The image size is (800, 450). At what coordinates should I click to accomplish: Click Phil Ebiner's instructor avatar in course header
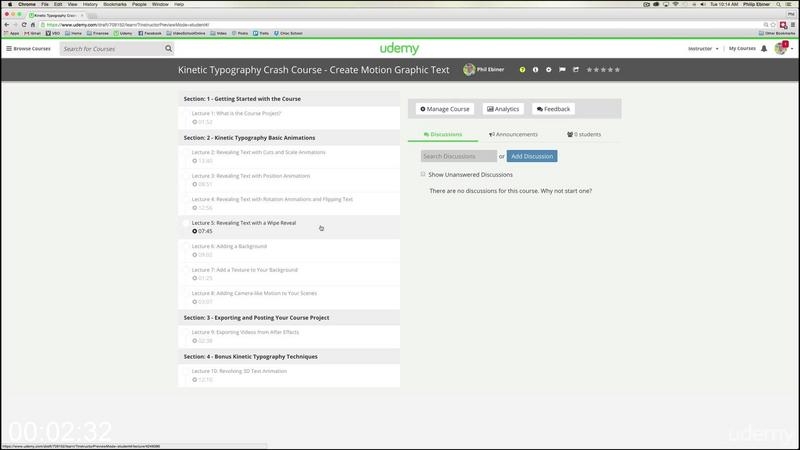pos(469,70)
